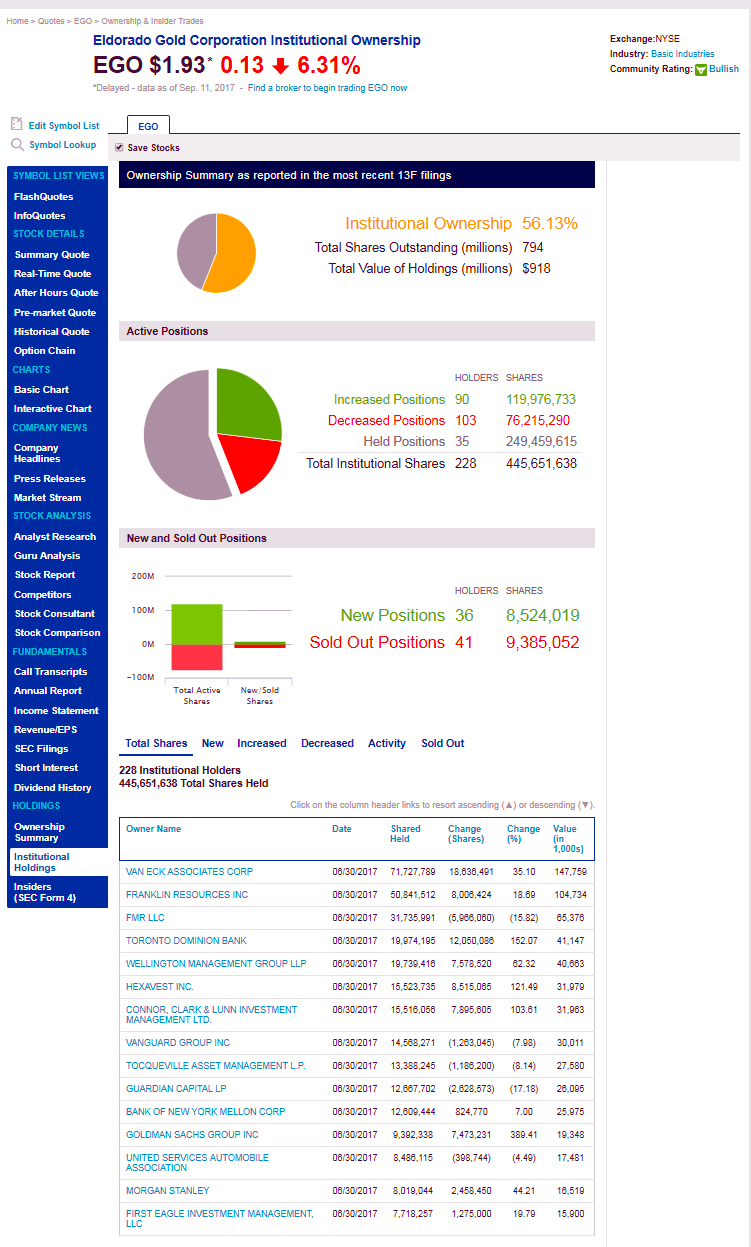
Task: Open VAN ECK ASSOCIATES CORP link
Action: coord(189,872)
